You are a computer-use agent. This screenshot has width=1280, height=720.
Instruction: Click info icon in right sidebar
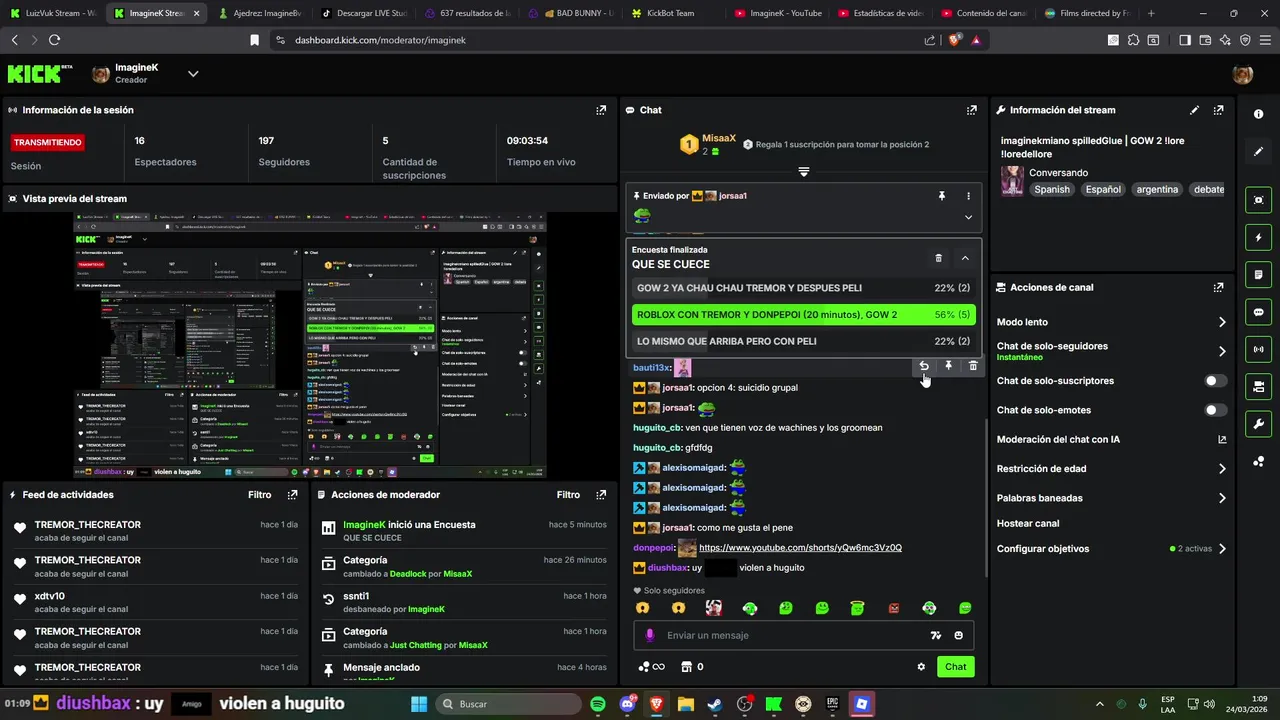(1258, 114)
